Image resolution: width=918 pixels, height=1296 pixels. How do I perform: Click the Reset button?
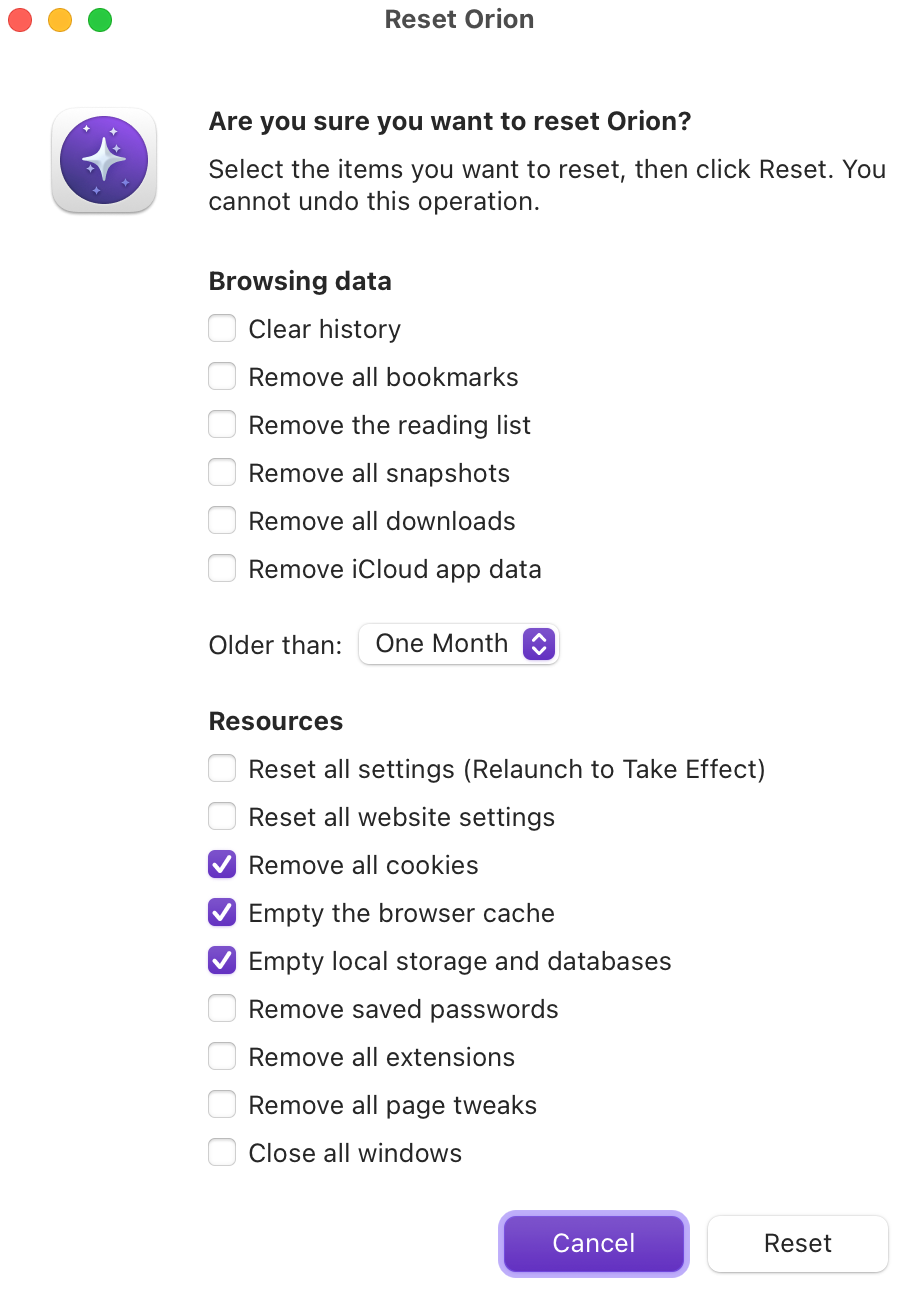click(797, 1243)
